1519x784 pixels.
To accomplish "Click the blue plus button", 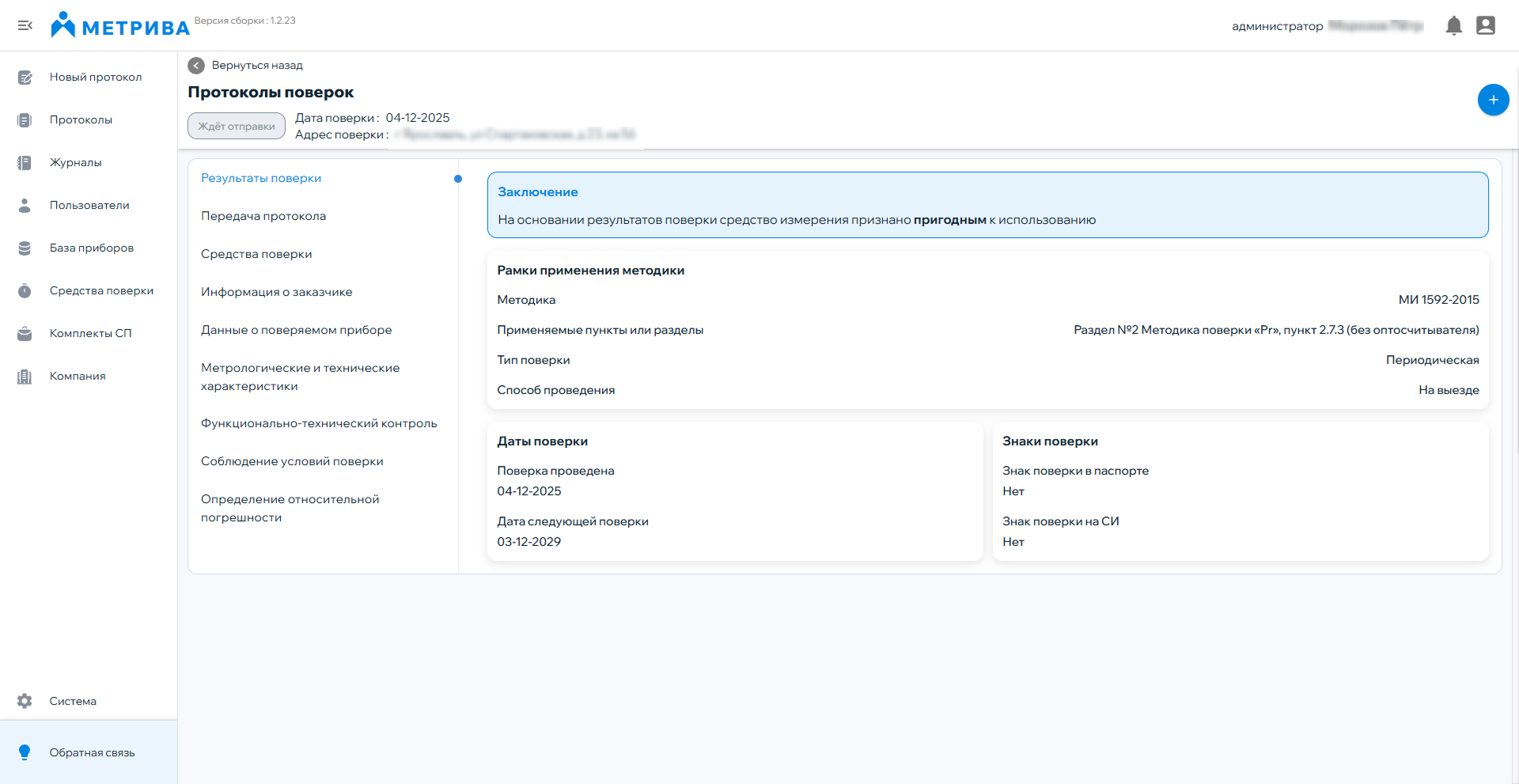I will tap(1493, 100).
